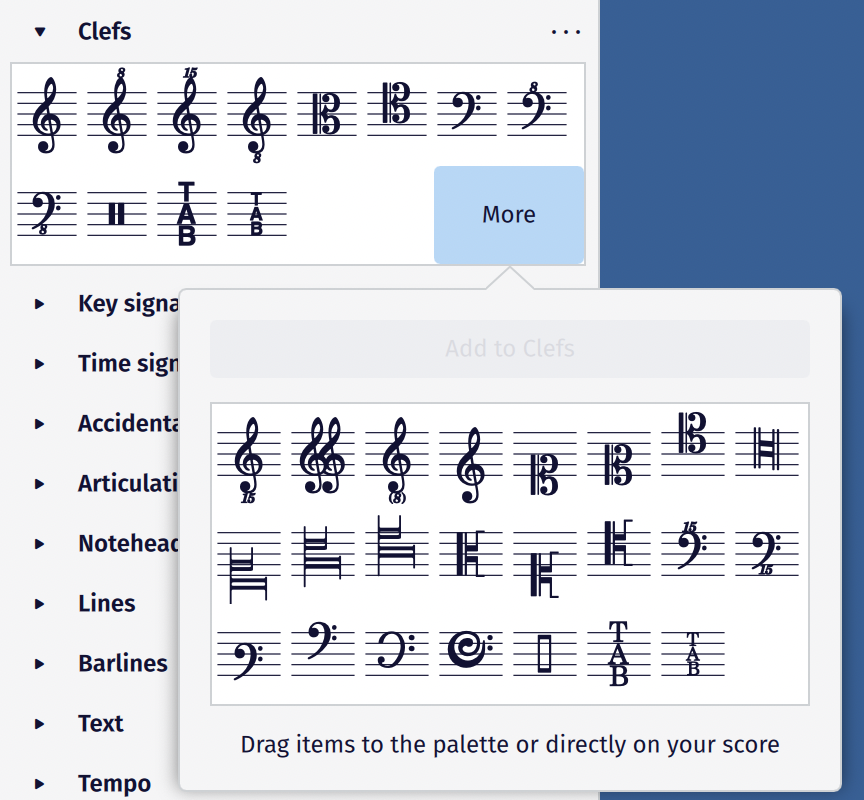The image size is (864, 800).
Task: Select the standard treble clef in the Clefs palette
Action: 43,110
